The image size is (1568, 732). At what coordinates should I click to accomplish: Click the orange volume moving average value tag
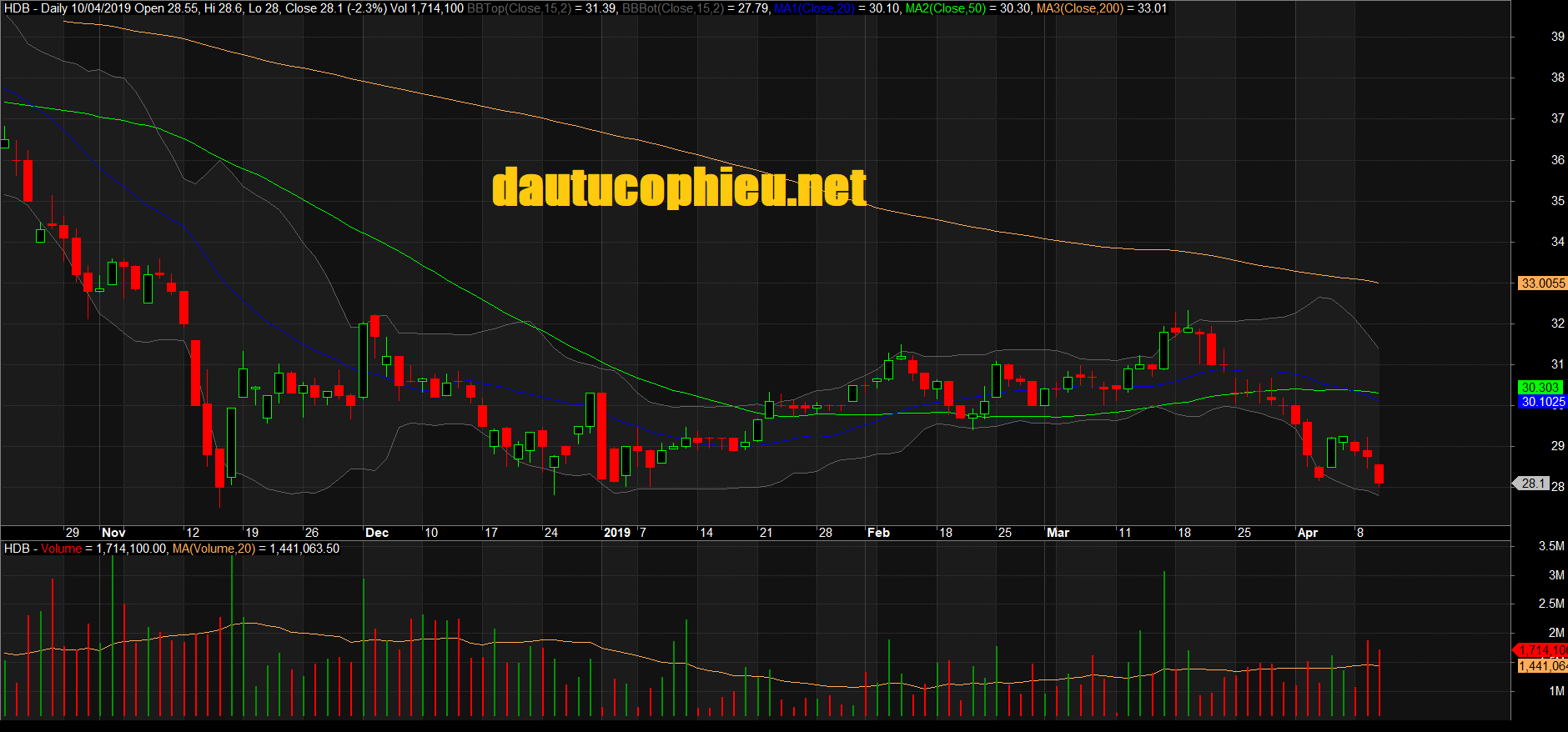1542,665
